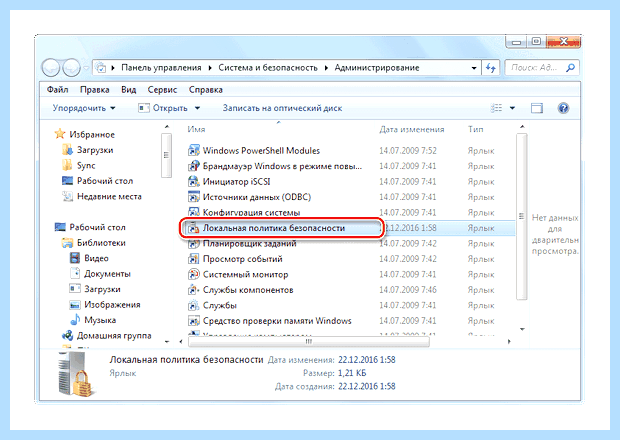620x440 pixels.
Task: Open the Файл menu
Action: coord(57,90)
